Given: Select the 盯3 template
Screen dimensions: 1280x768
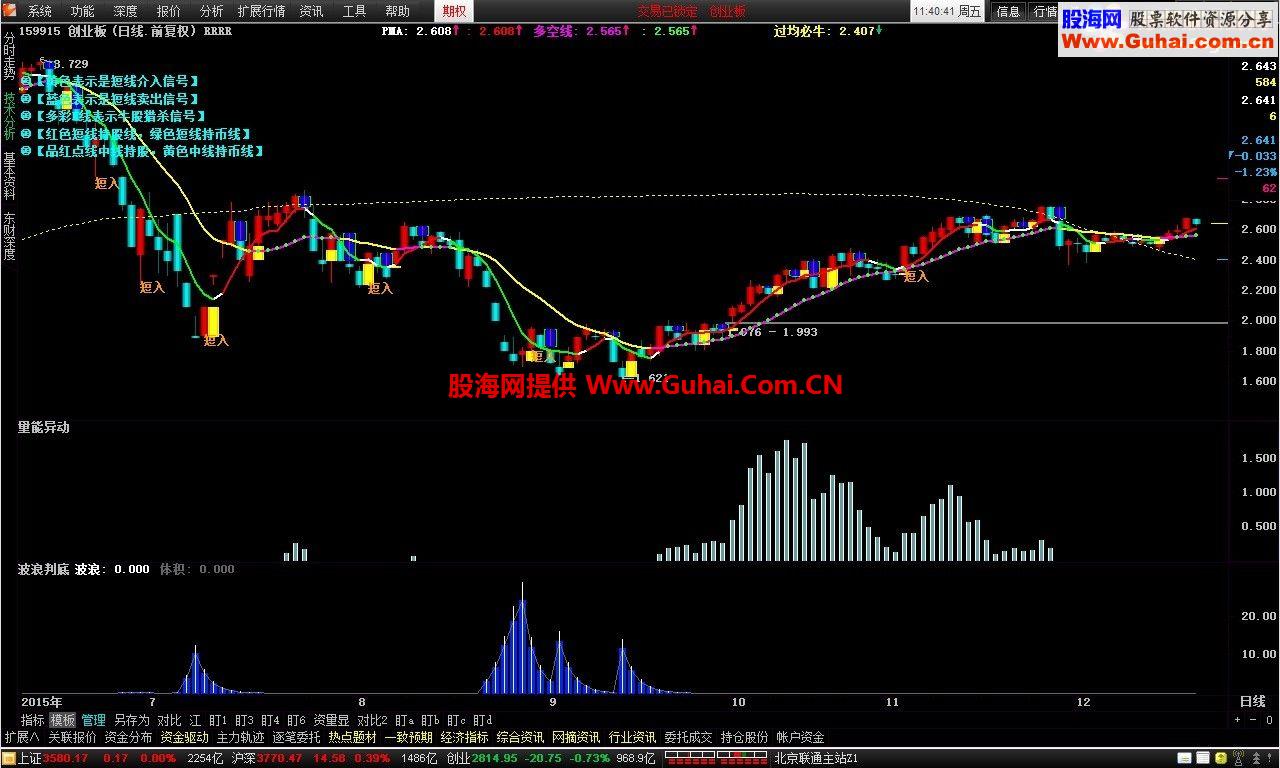Looking at the screenshot, I should (244, 720).
